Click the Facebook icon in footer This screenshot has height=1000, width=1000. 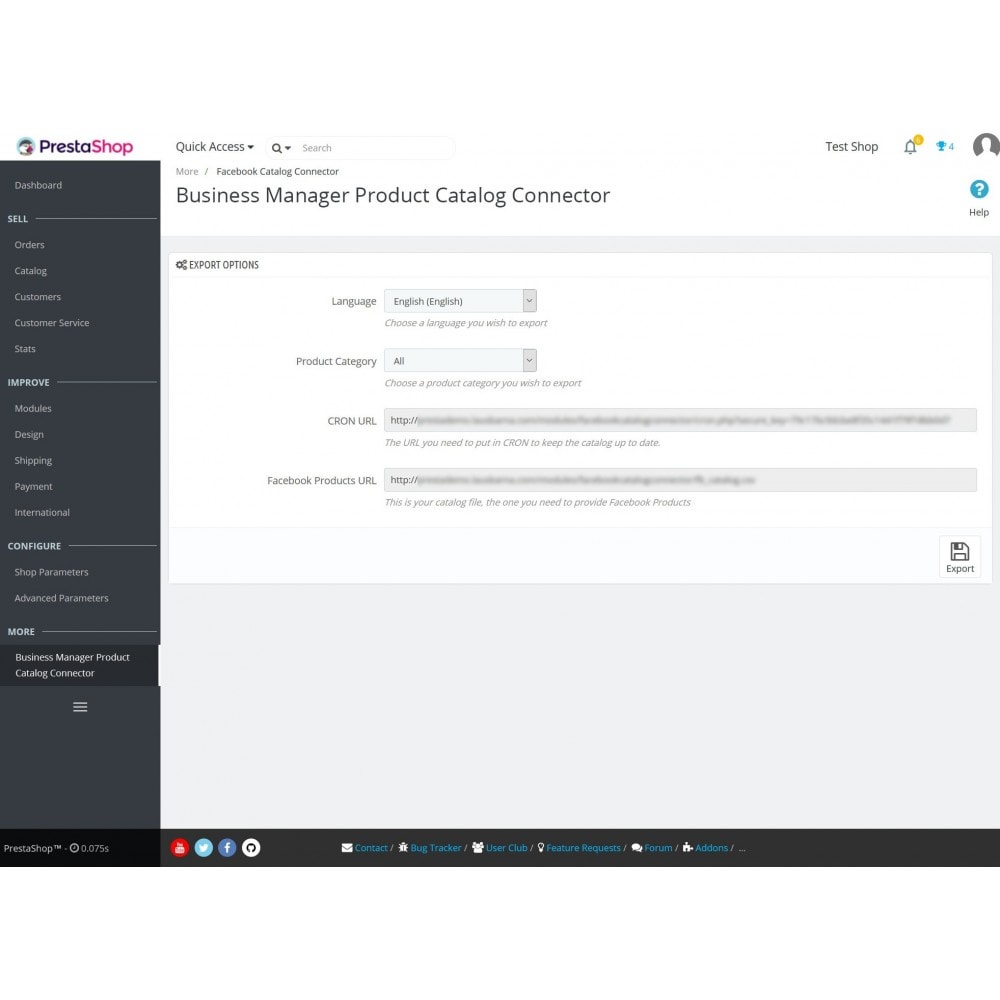[227, 848]
